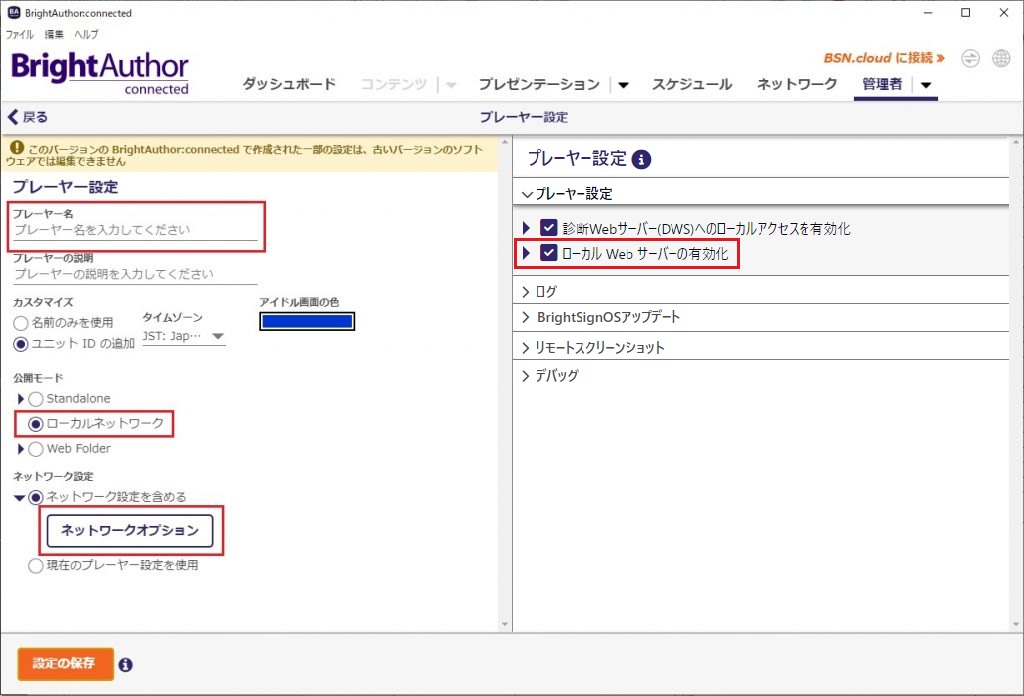Click BSN.cloud に接続 link
The width and height of the screenshot is (1024, 696).
(884, 58)
